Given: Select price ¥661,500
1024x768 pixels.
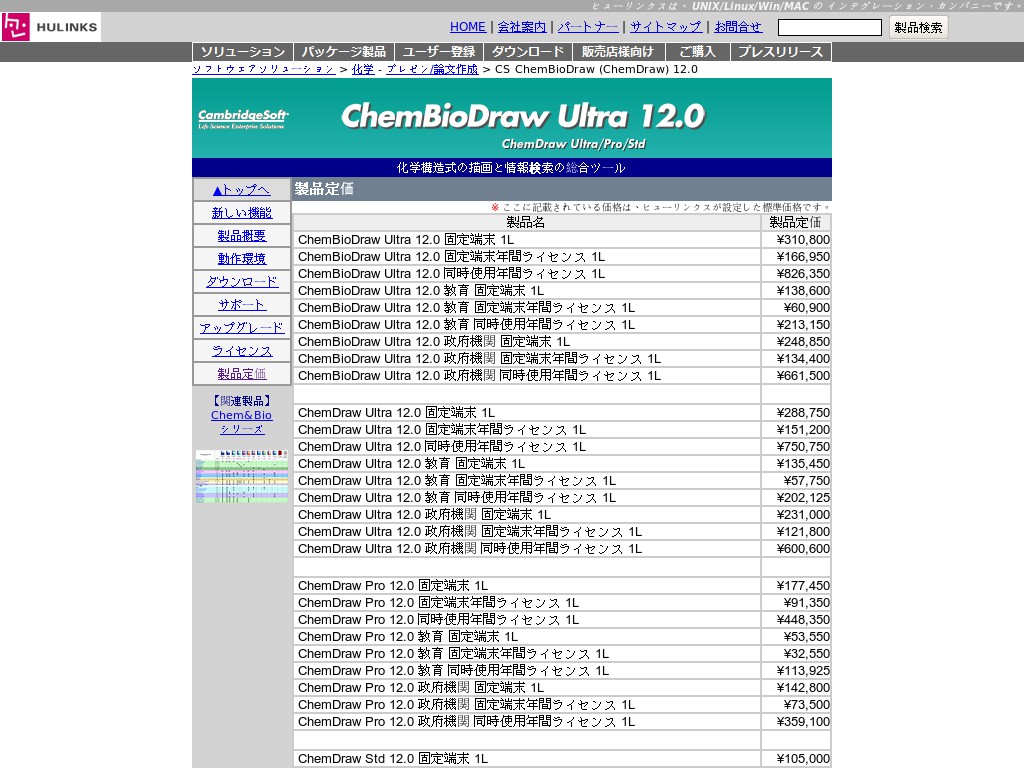Looking at the screenshot, I should [803, 376].
